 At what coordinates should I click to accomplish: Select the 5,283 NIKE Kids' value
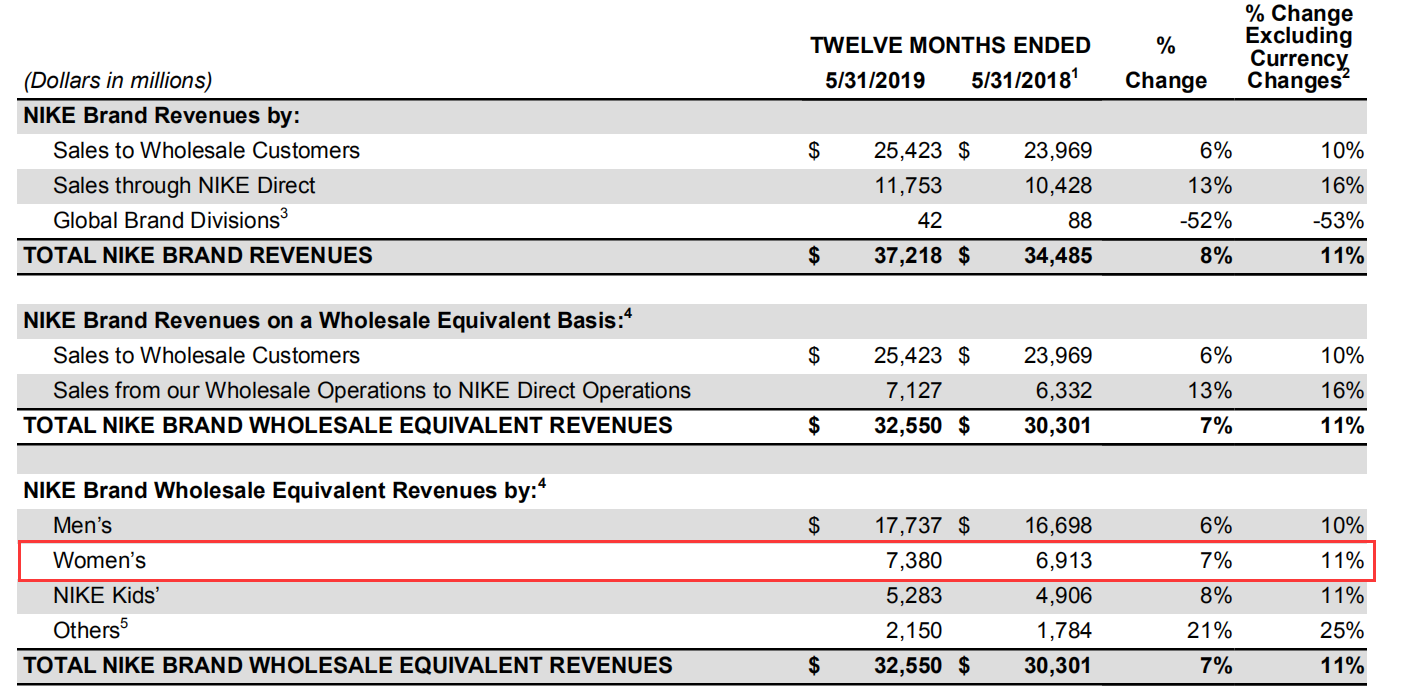pos(914,596)
